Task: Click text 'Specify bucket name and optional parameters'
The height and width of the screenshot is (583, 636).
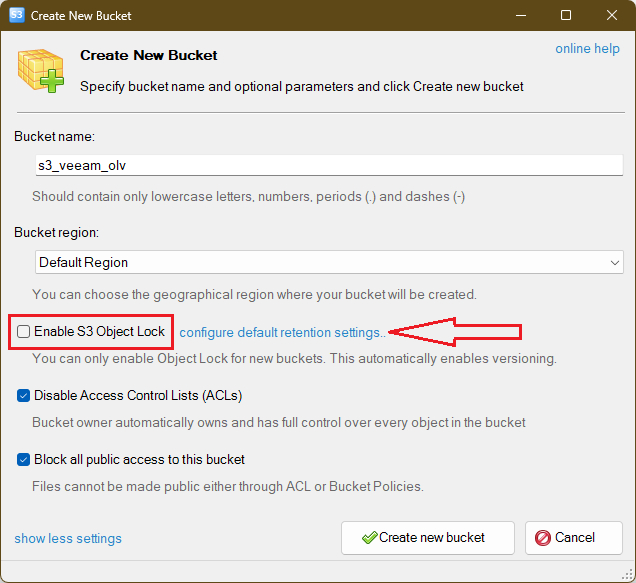Action: click(x=217, y=86)
